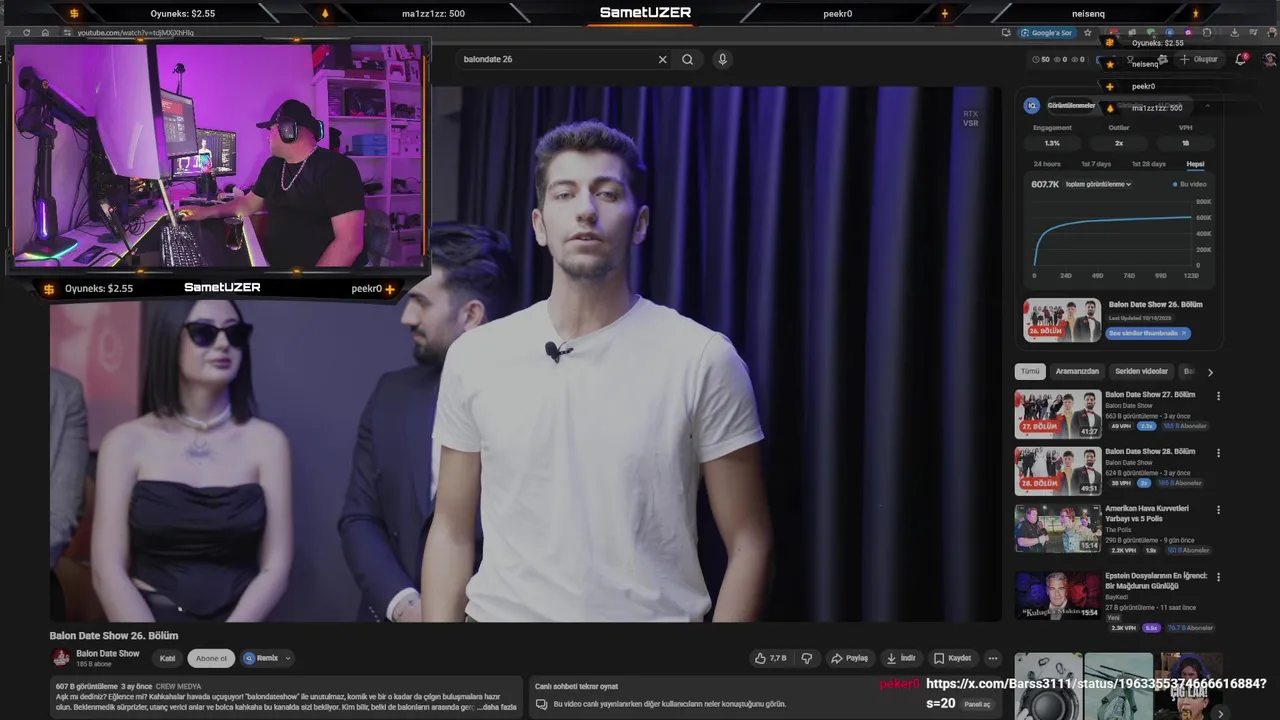Bookmark page with star icon
This screenshot has height=720, width=1280.
[1088, 32]
